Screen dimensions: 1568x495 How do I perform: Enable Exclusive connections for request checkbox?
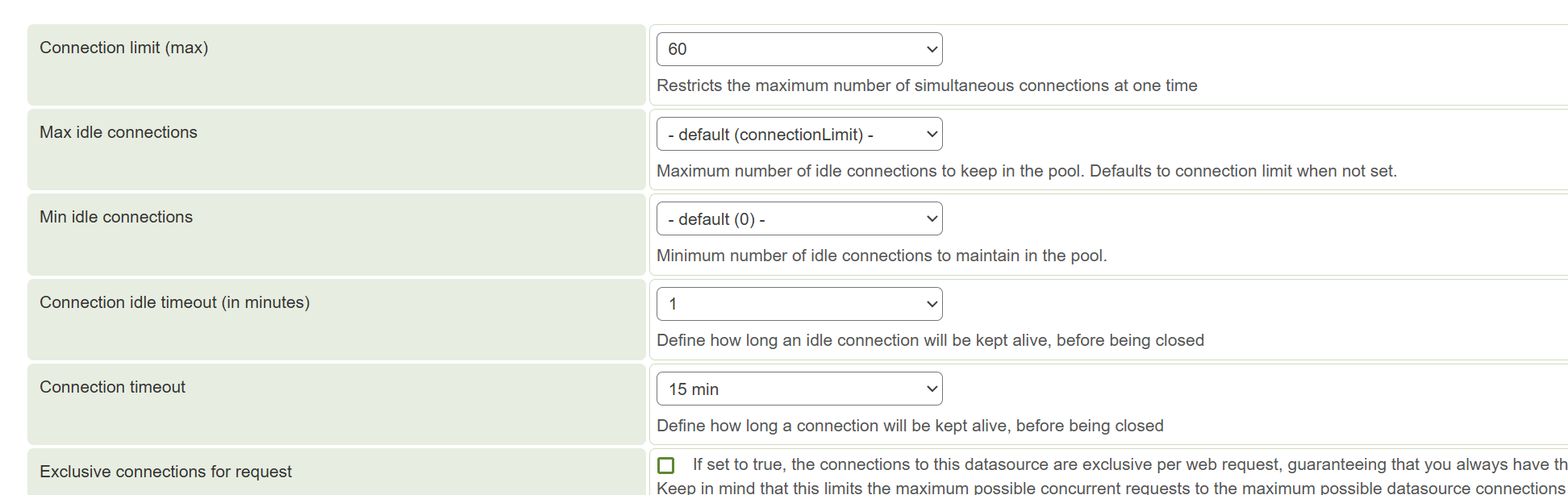[665, 465]
